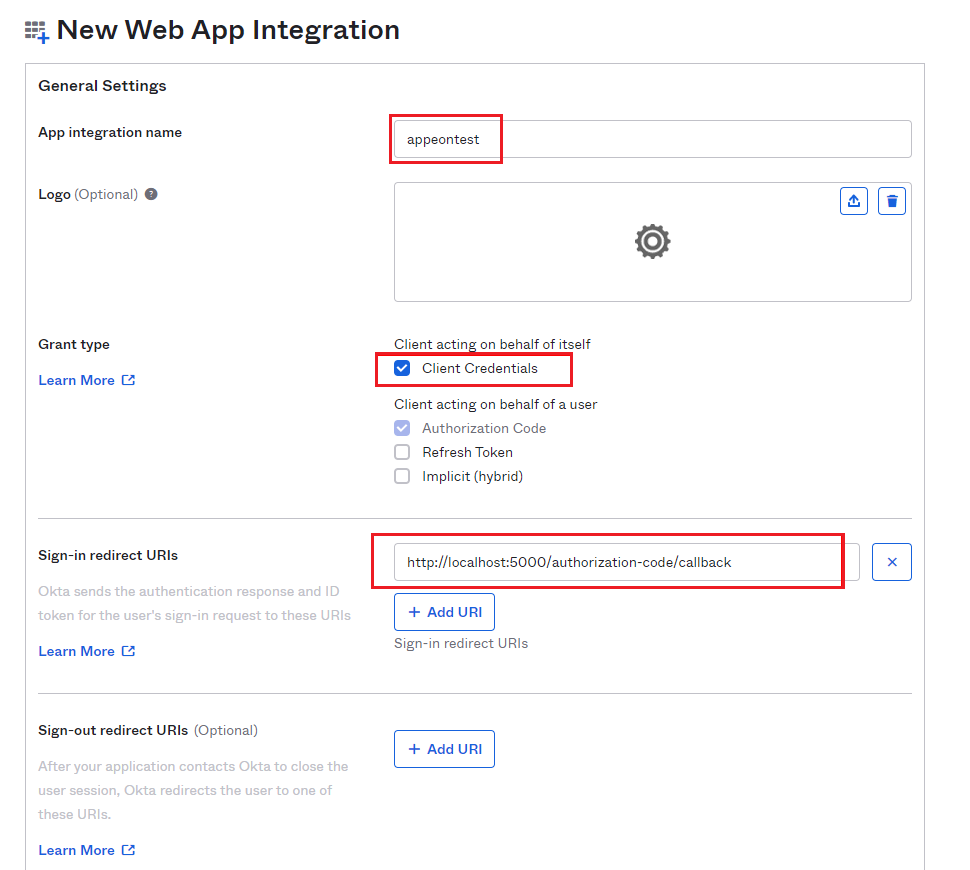Viewport: 970px width, 870px height.
Task: Click Add URI for Sign-out redirect URIs
Action: [x=444, y=749]
